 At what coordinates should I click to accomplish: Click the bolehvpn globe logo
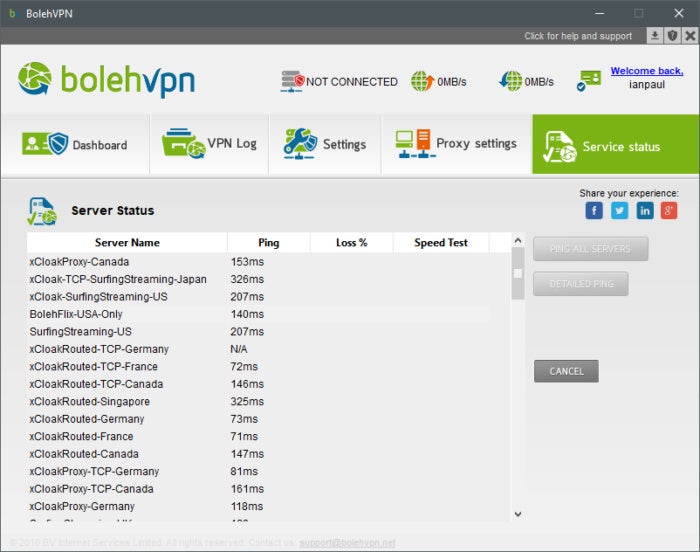[35, 79]
